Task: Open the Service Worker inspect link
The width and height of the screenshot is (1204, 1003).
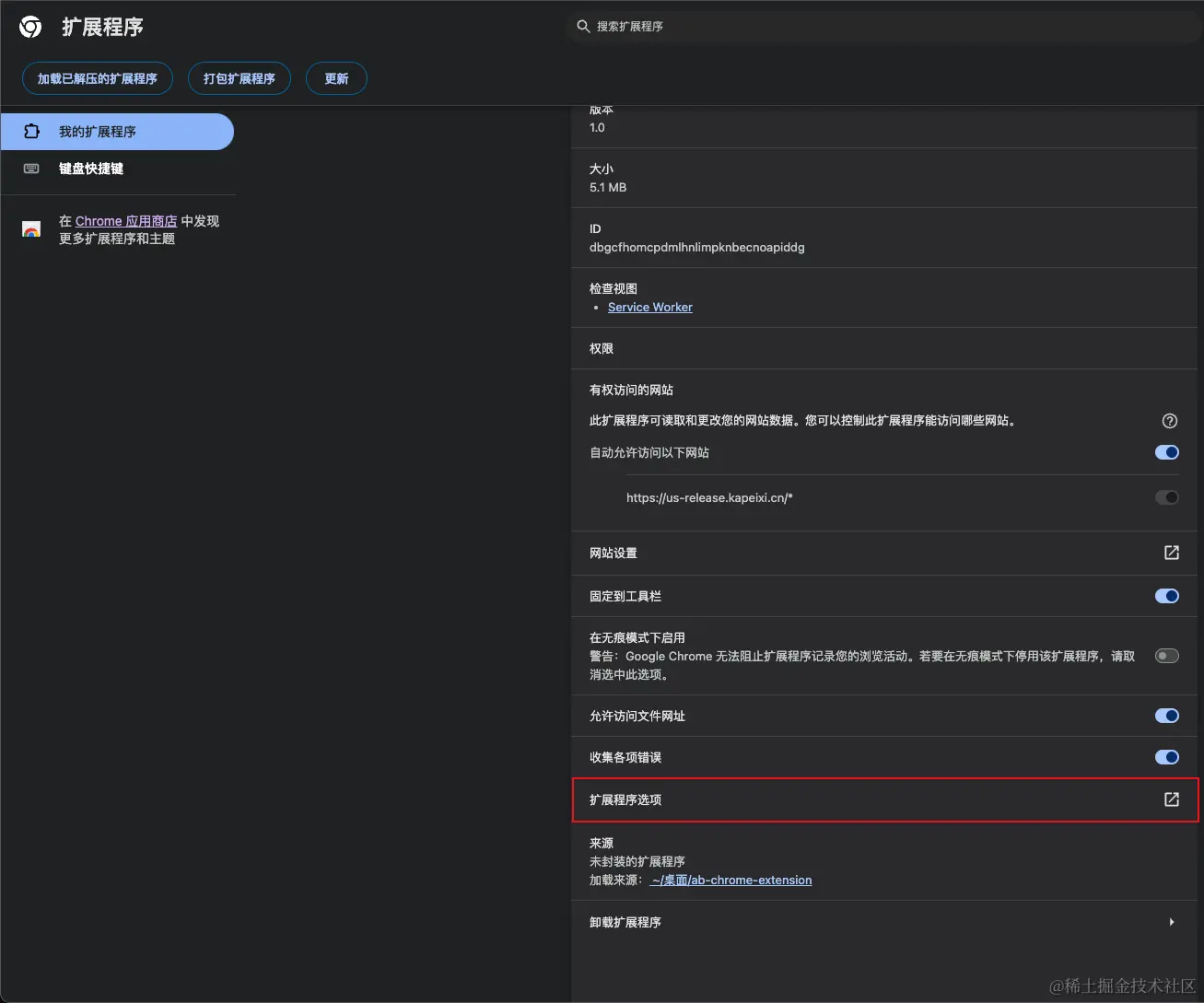Action: (650, 307)
